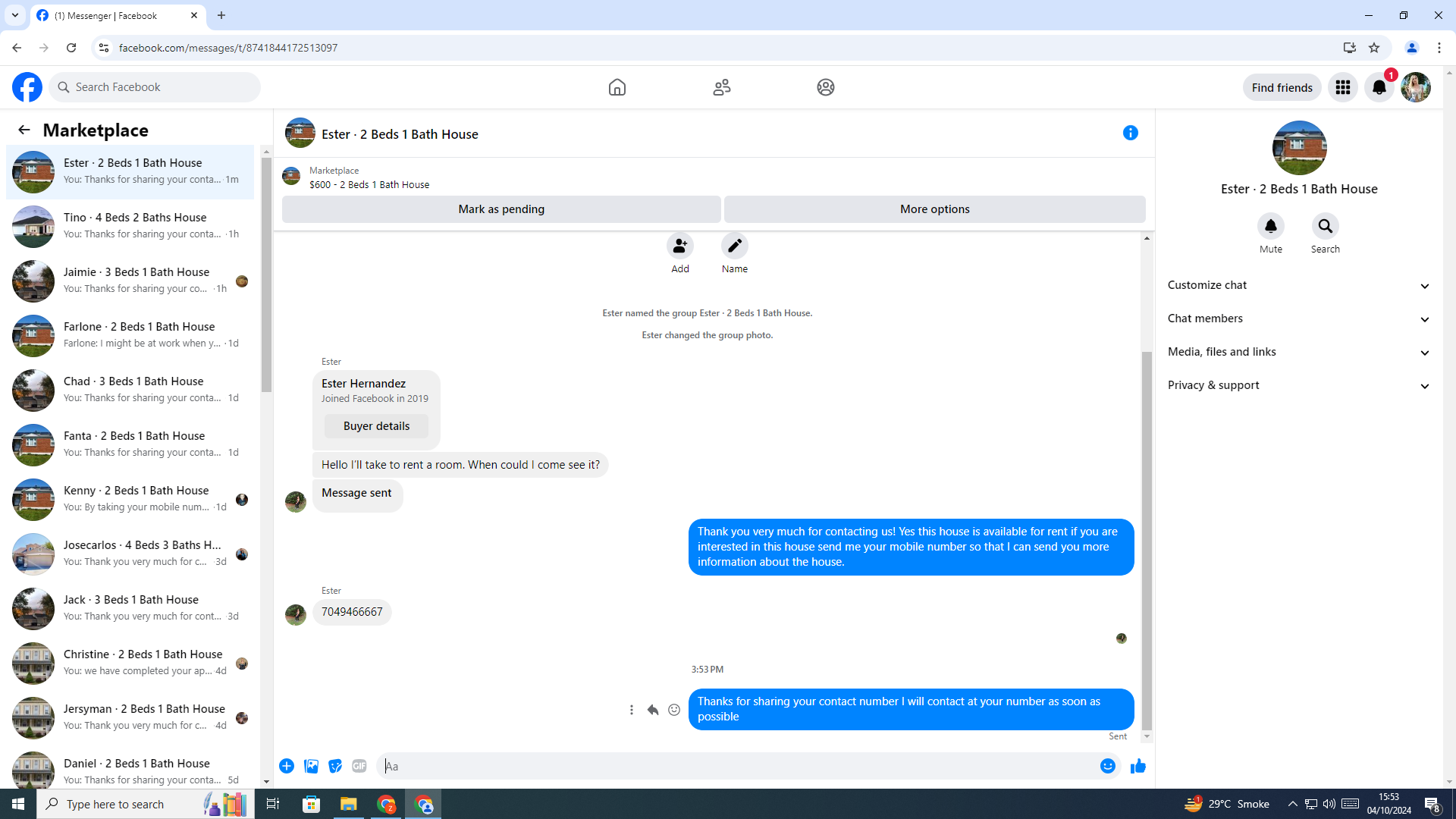Open Fanta 2 Beds 1 Bath House chat
Viewport: 1456px width, 819px height.
(x=130, y=445)
